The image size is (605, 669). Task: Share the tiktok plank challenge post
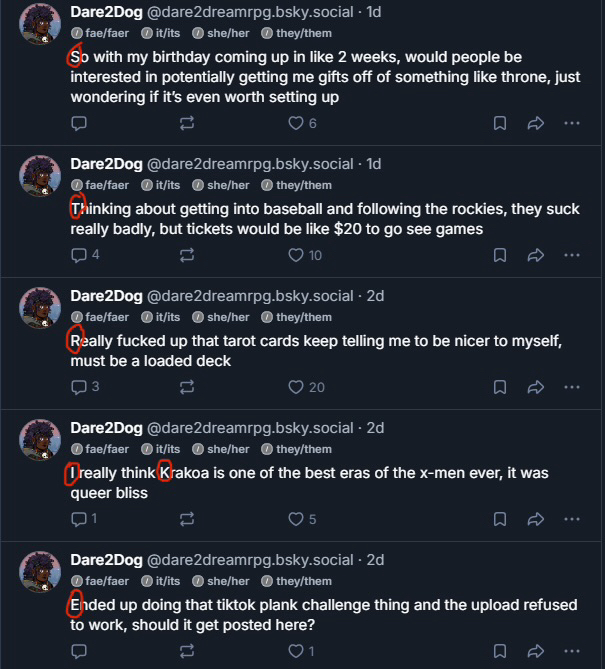point(535,651)
